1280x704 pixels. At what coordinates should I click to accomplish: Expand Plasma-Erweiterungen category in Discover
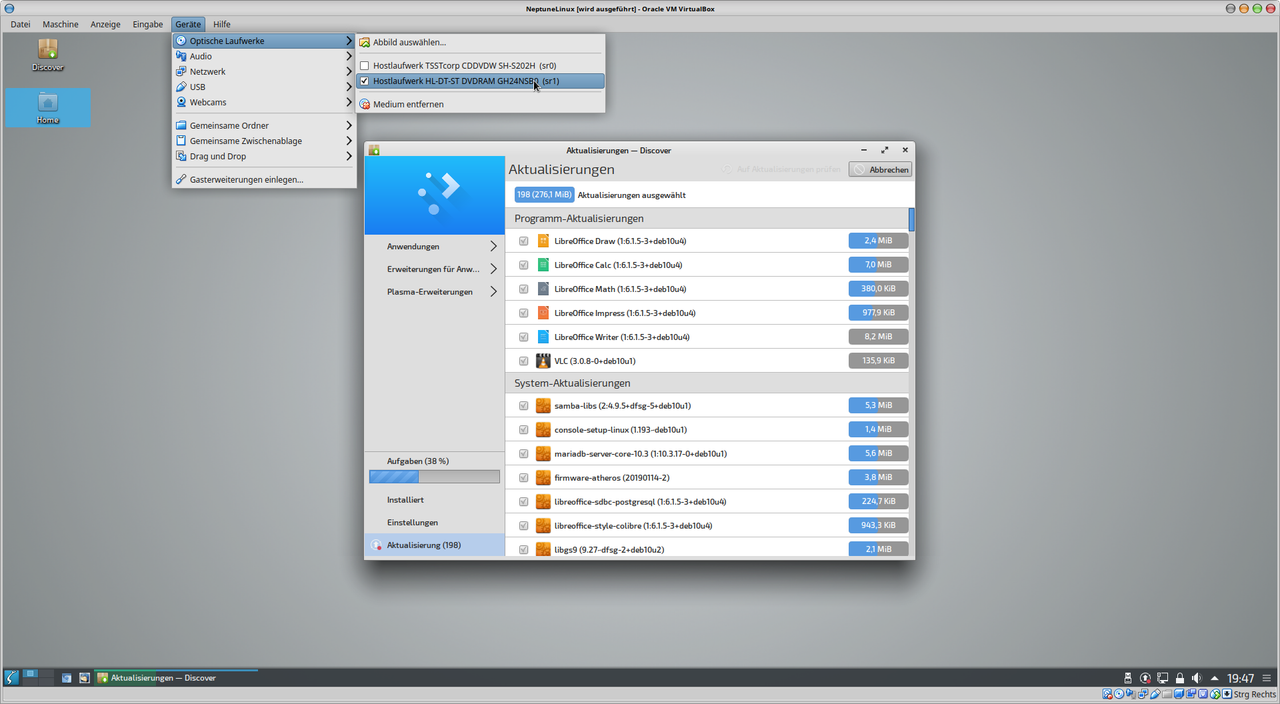(x=435, y=292)
